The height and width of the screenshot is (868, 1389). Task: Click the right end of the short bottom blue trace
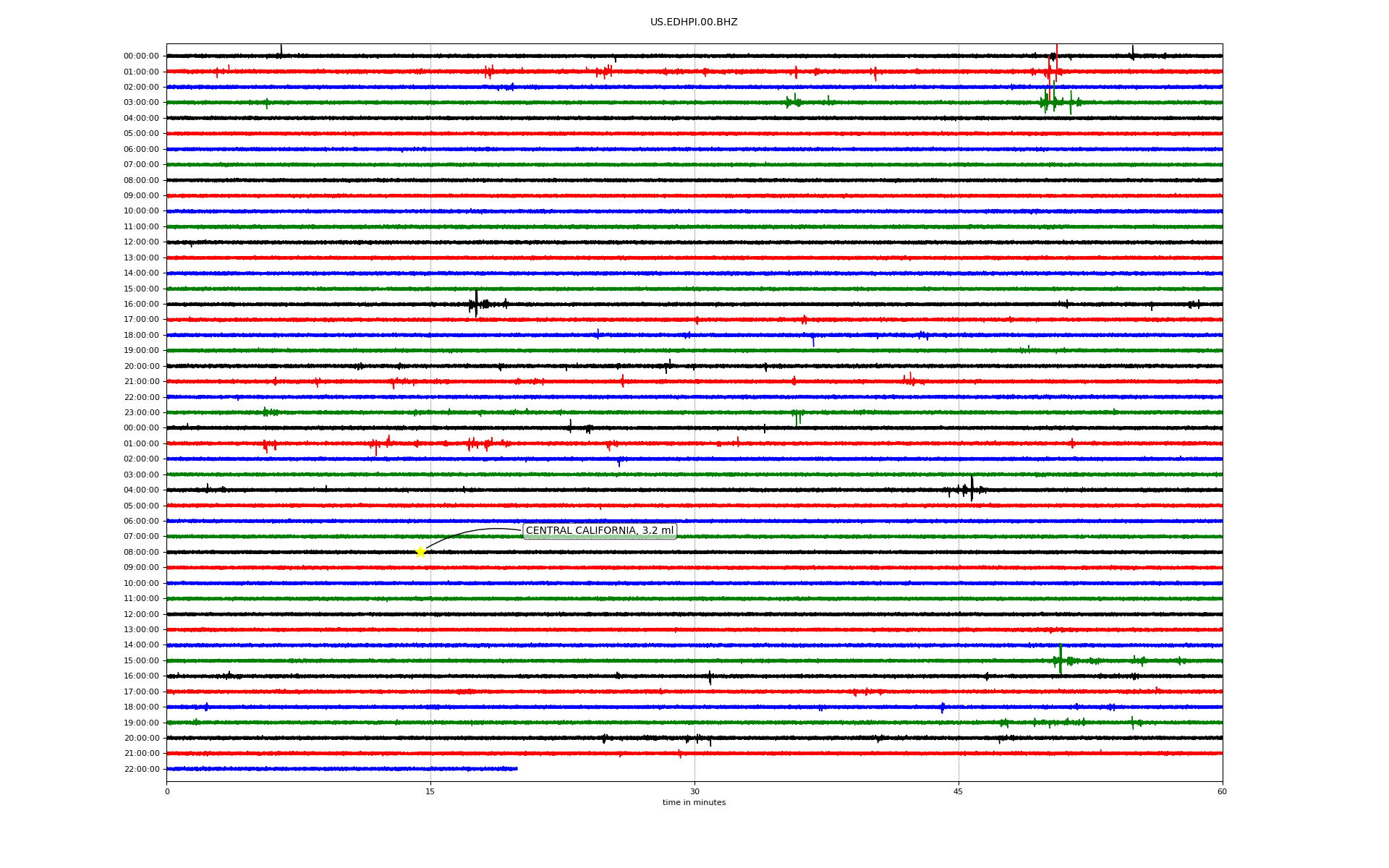(517, 769)
